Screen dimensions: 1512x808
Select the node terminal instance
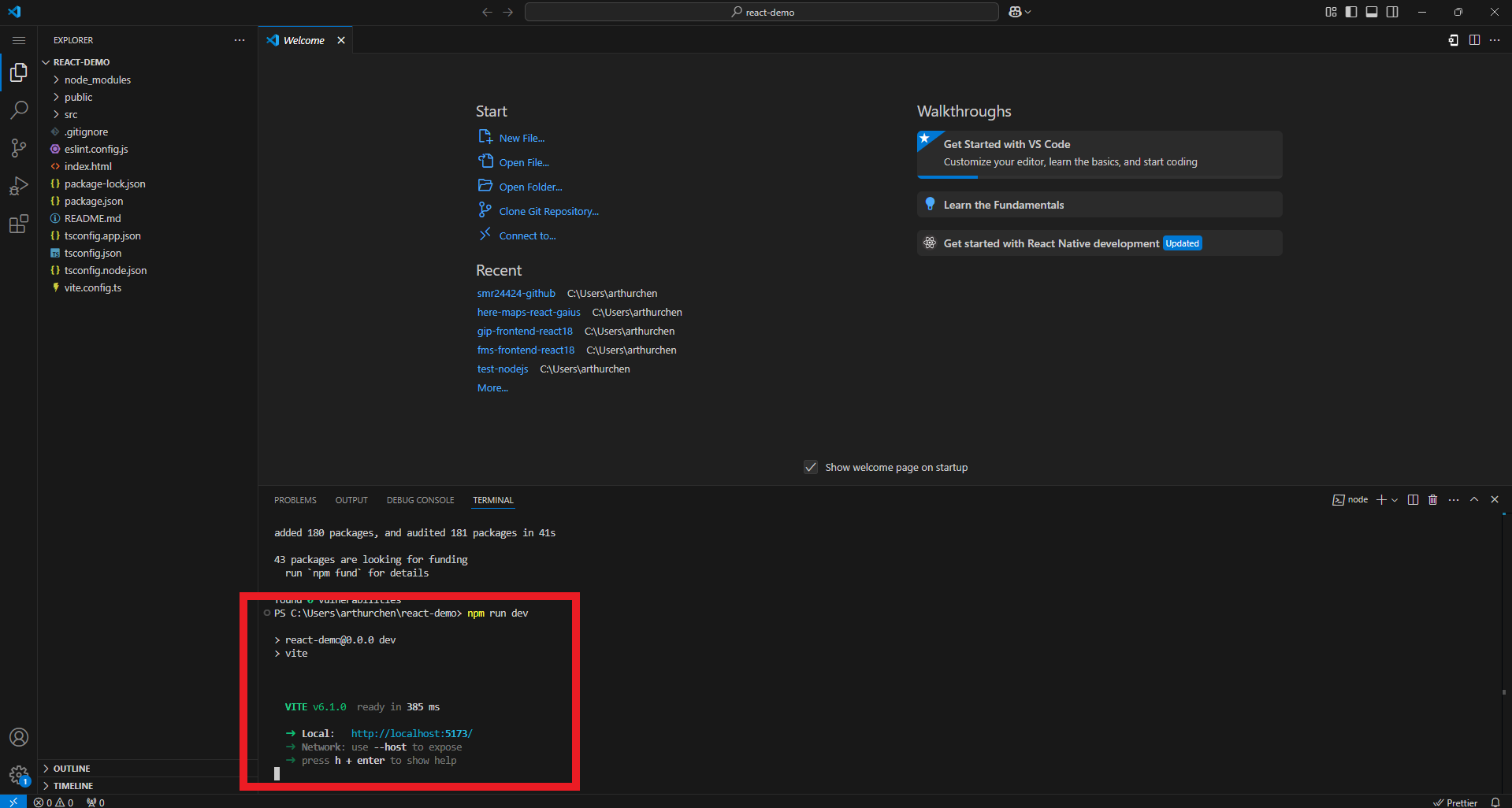pos(1350,500)
